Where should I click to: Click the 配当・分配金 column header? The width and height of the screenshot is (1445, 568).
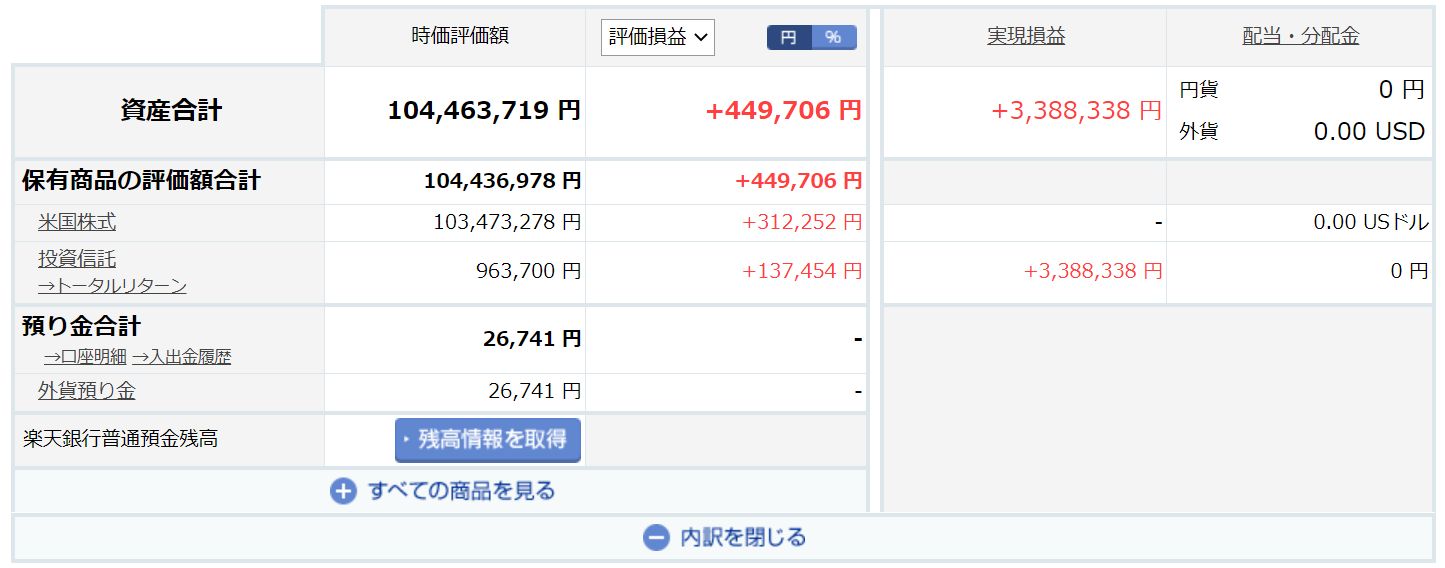click(1300, 36)
